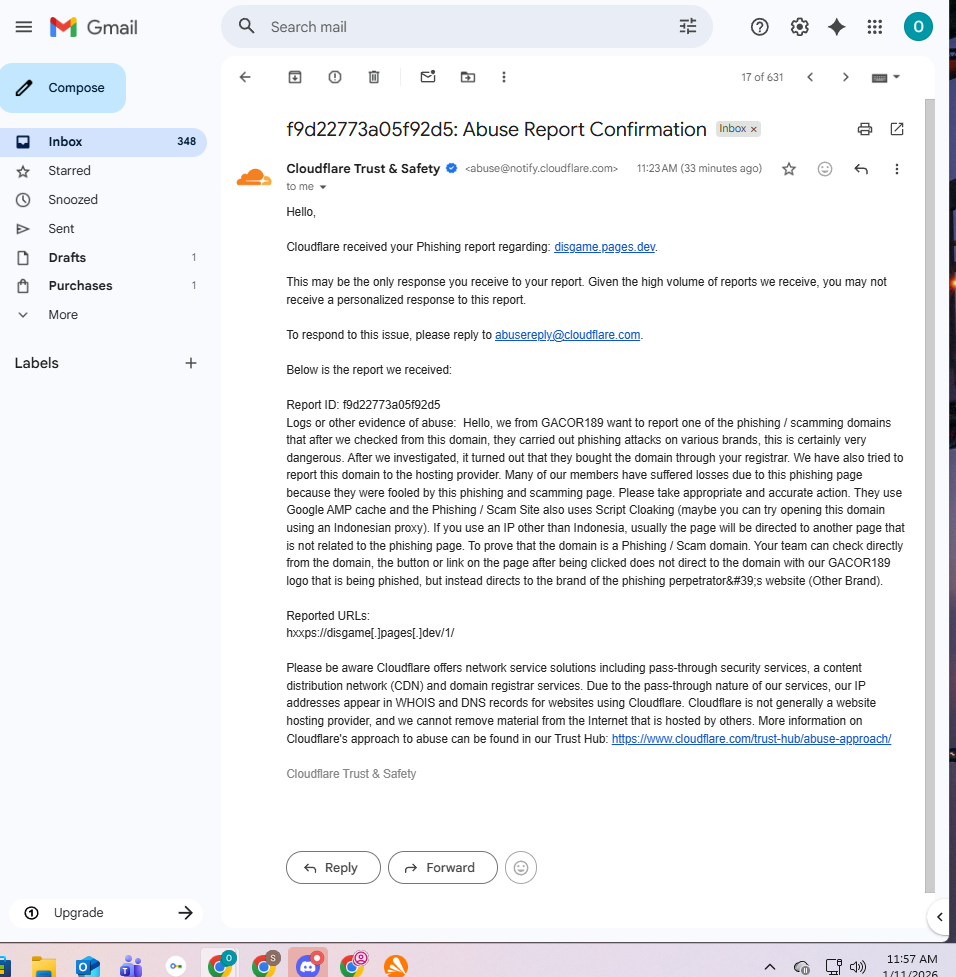This screenshot has height=977, width=956.
Task: Open the Starred folder
Action: pos(103,171)
